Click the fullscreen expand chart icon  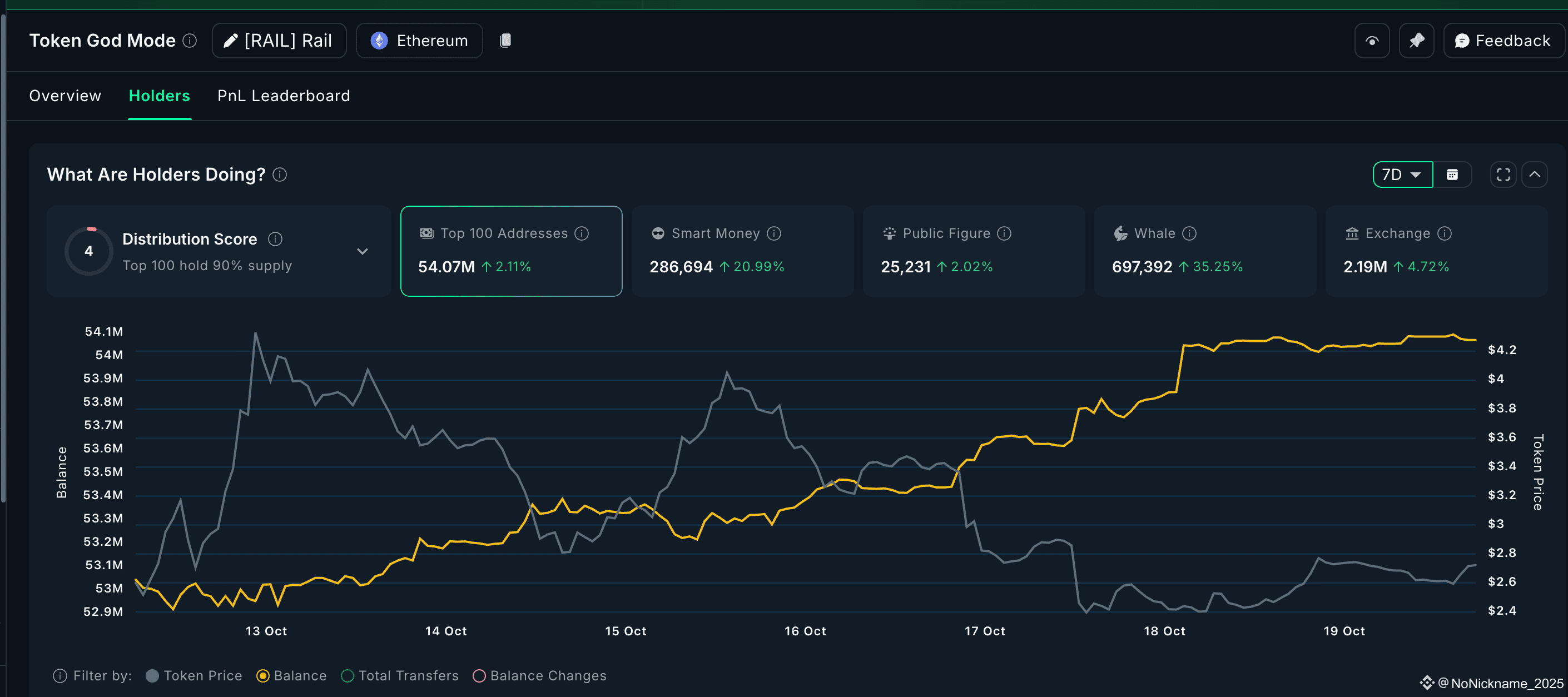pyautogui.click(x=1503, y=175)
